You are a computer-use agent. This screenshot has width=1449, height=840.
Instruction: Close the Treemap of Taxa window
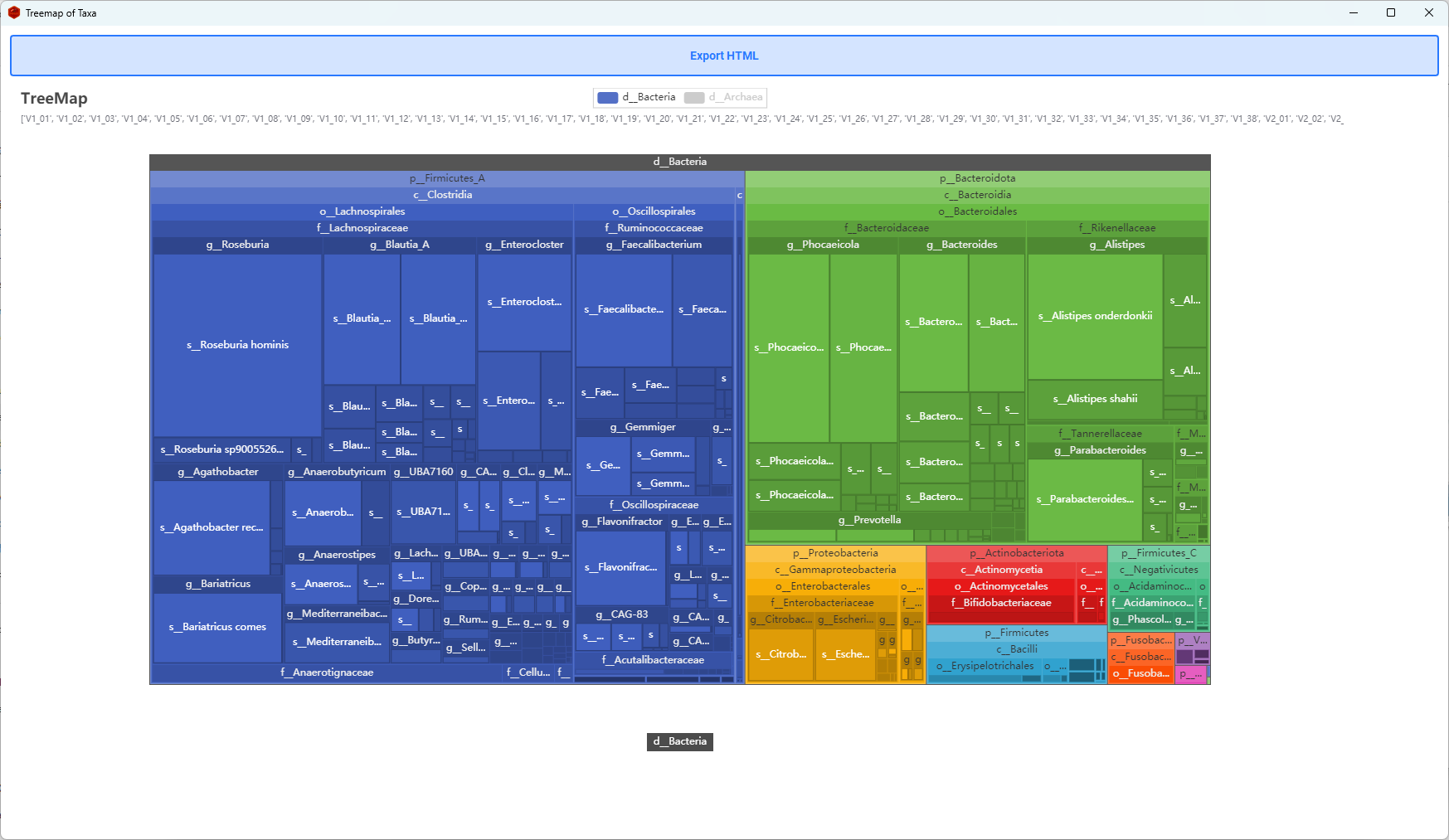[1429, 12]
